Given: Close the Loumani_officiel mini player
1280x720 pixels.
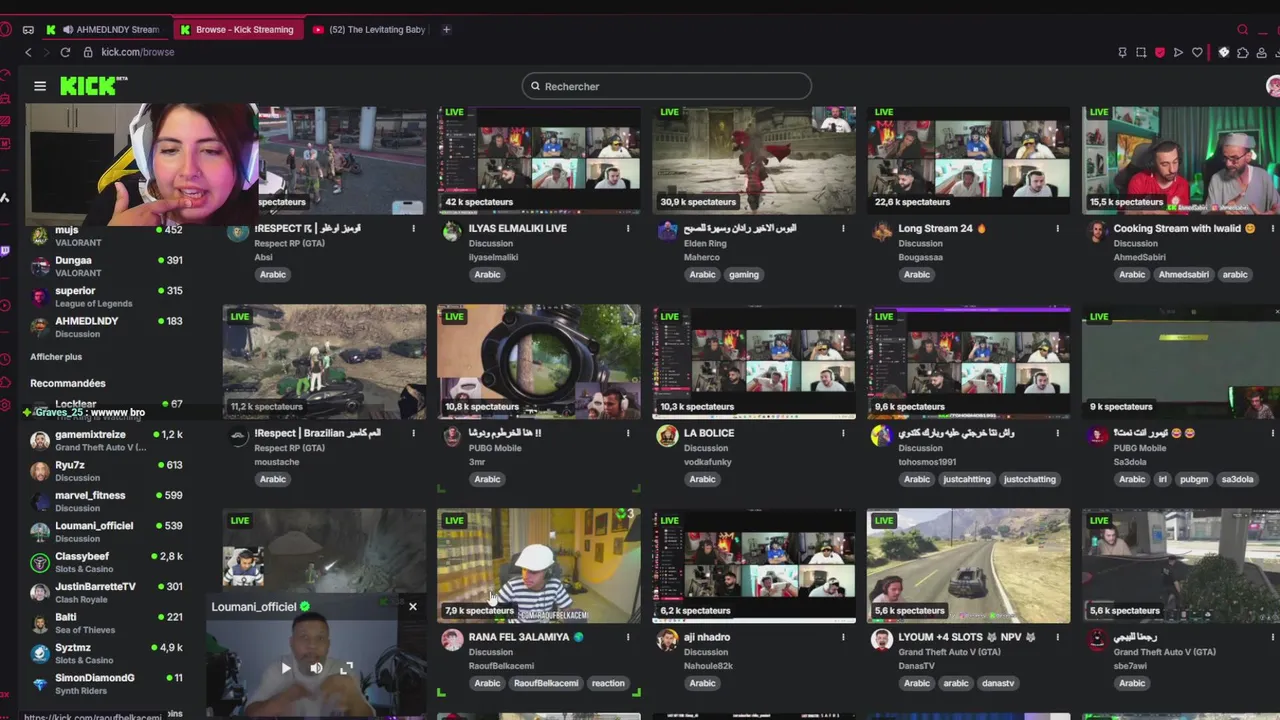Looking at the screenshot, I should [x=412, y=606].
